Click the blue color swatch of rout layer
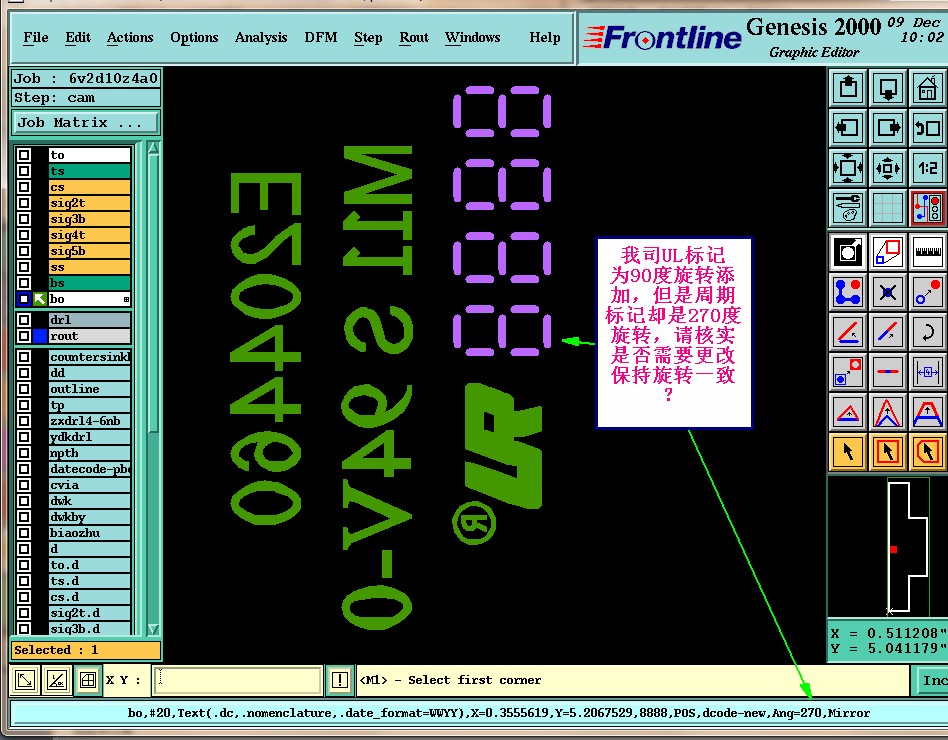948x740 pixels. [40, 336]
